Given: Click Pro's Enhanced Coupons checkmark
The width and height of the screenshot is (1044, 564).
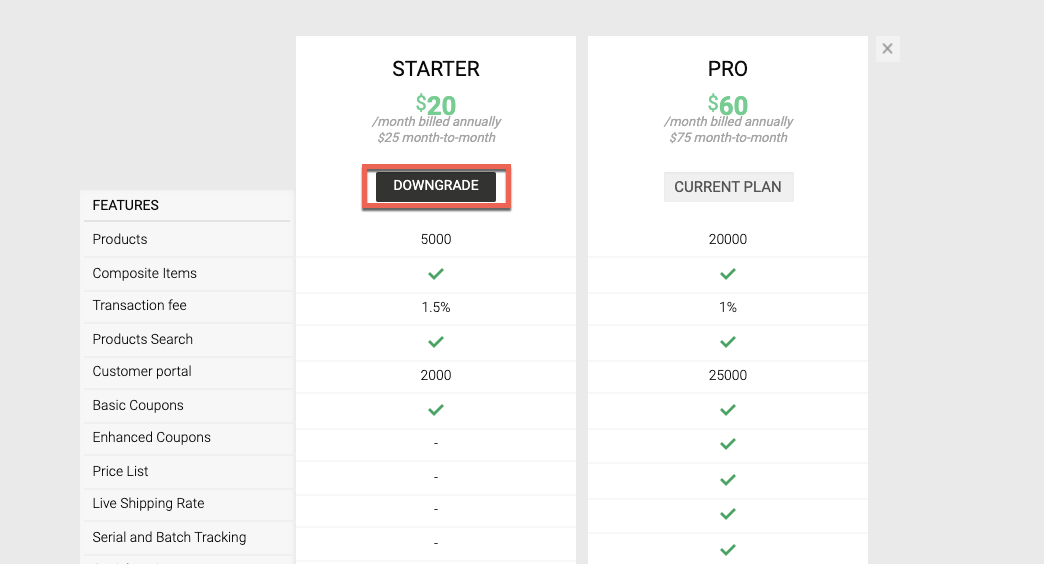Looking at the screenshot, I should (728, 443).
